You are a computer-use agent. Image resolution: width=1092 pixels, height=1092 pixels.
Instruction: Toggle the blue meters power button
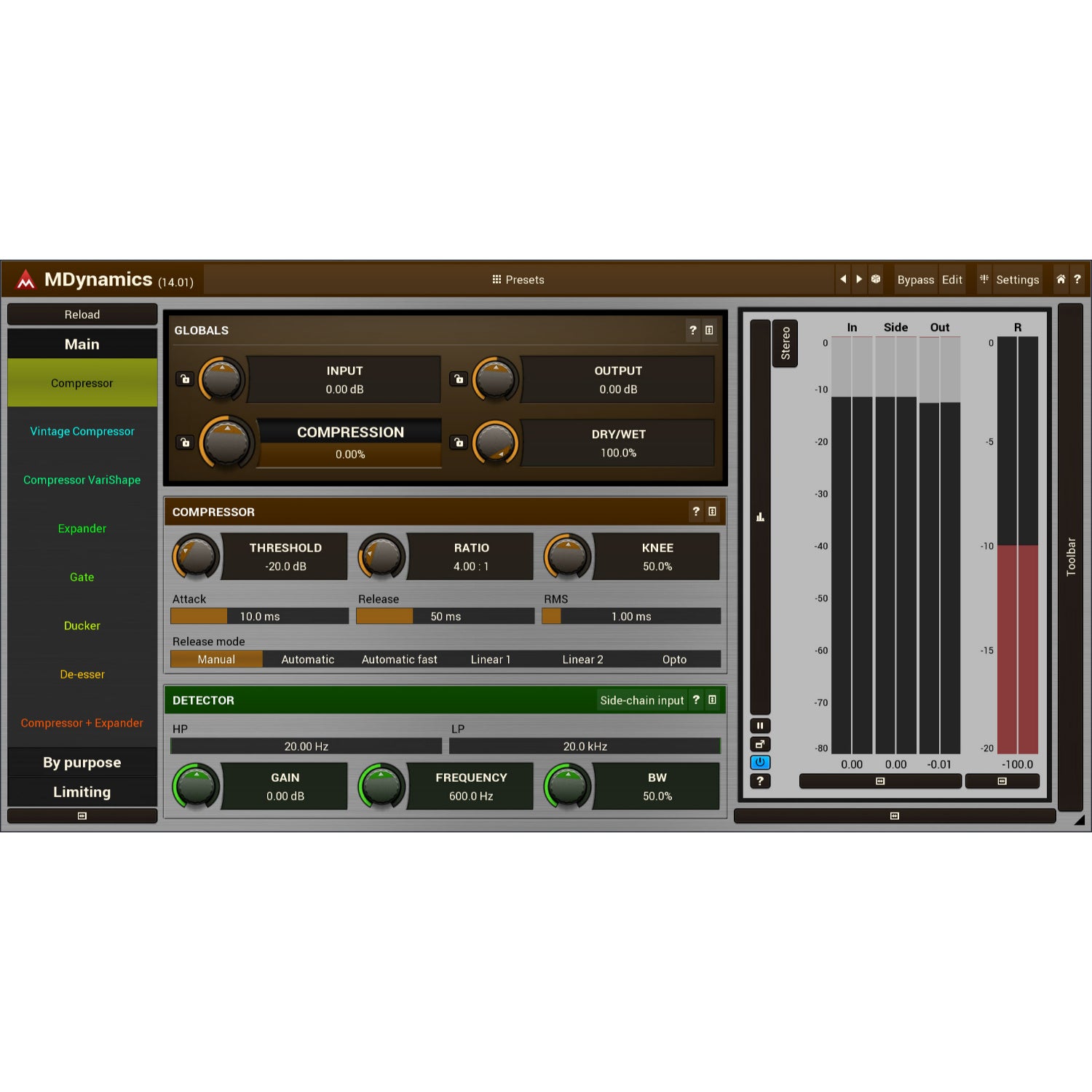(x=760, y=762)
